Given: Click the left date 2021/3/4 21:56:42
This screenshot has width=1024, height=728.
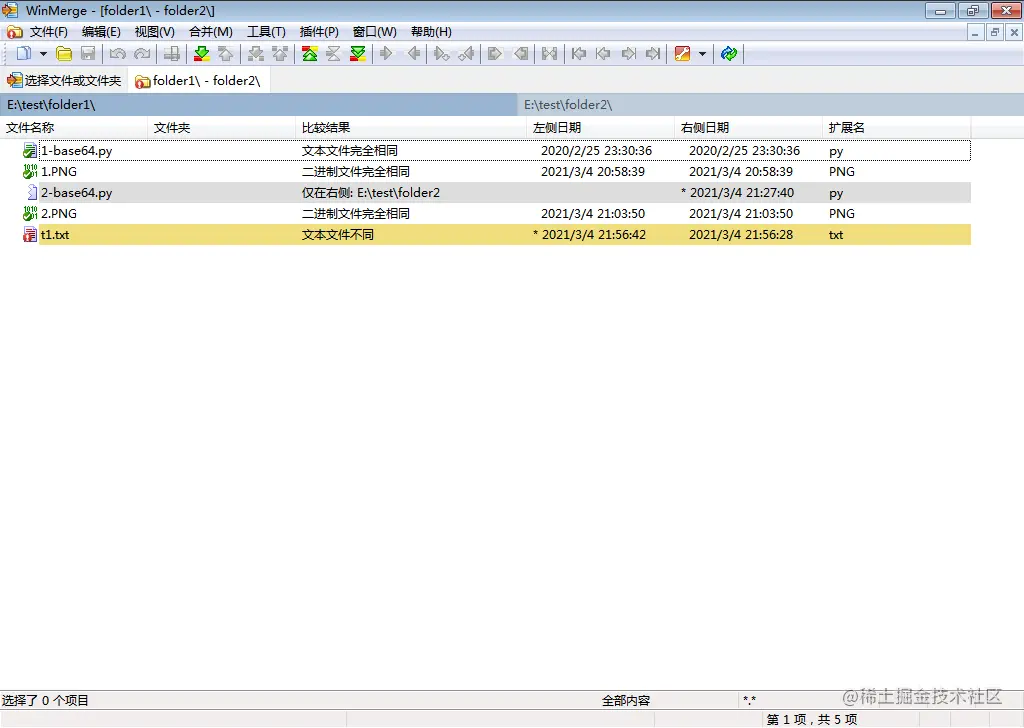Looking at the screenshot, I should [594, 235].
